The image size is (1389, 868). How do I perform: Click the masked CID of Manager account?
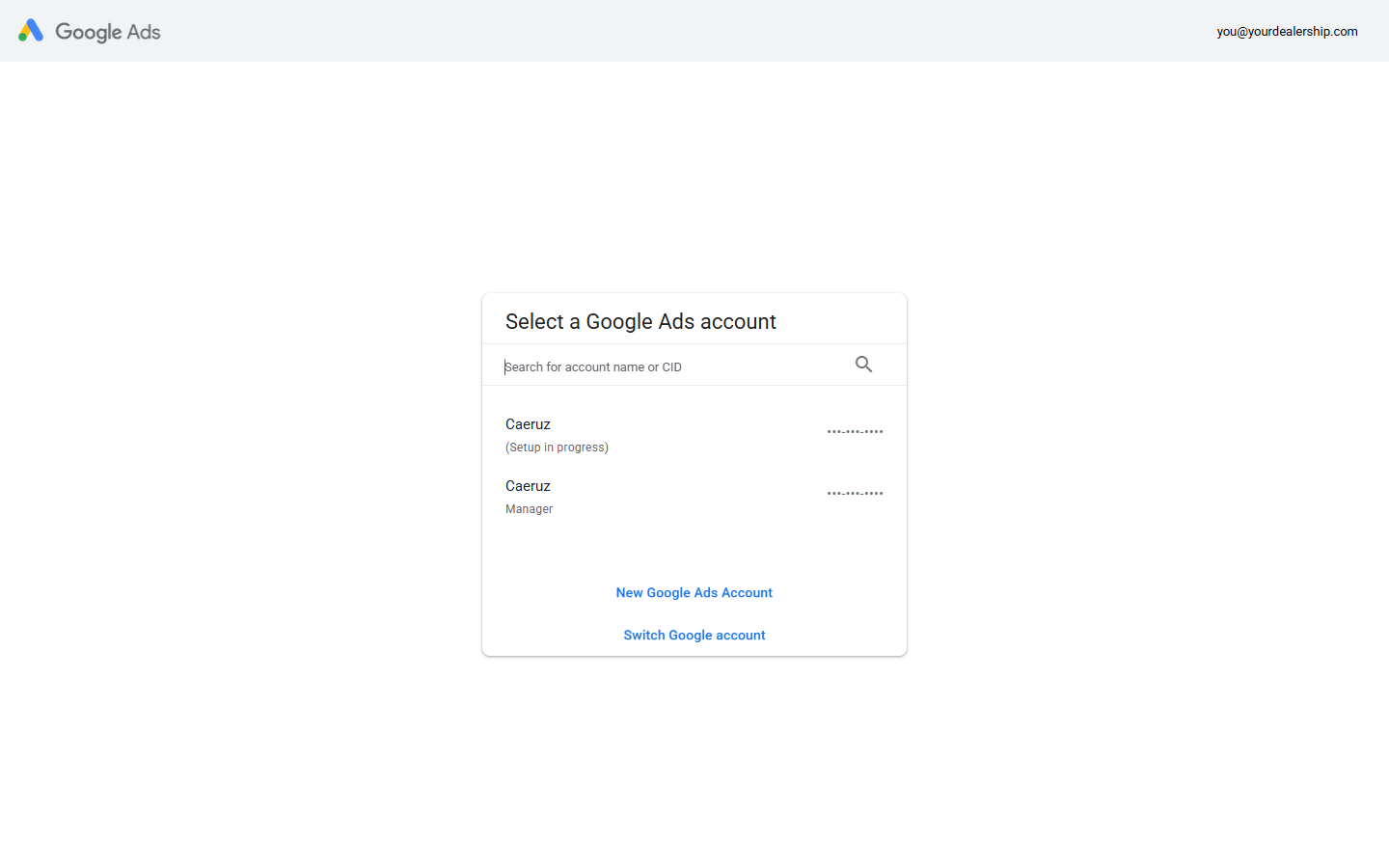(x=855, y=494)
